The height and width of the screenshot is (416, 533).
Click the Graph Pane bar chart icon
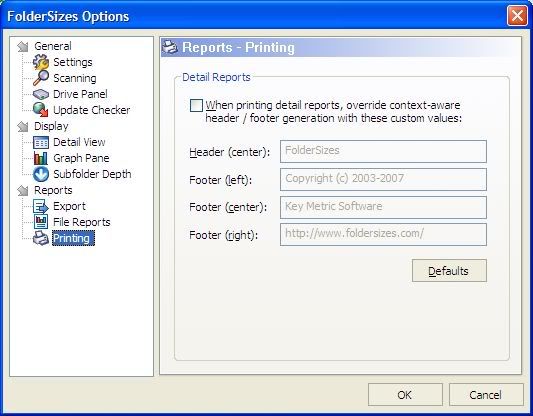click(41, 158)
